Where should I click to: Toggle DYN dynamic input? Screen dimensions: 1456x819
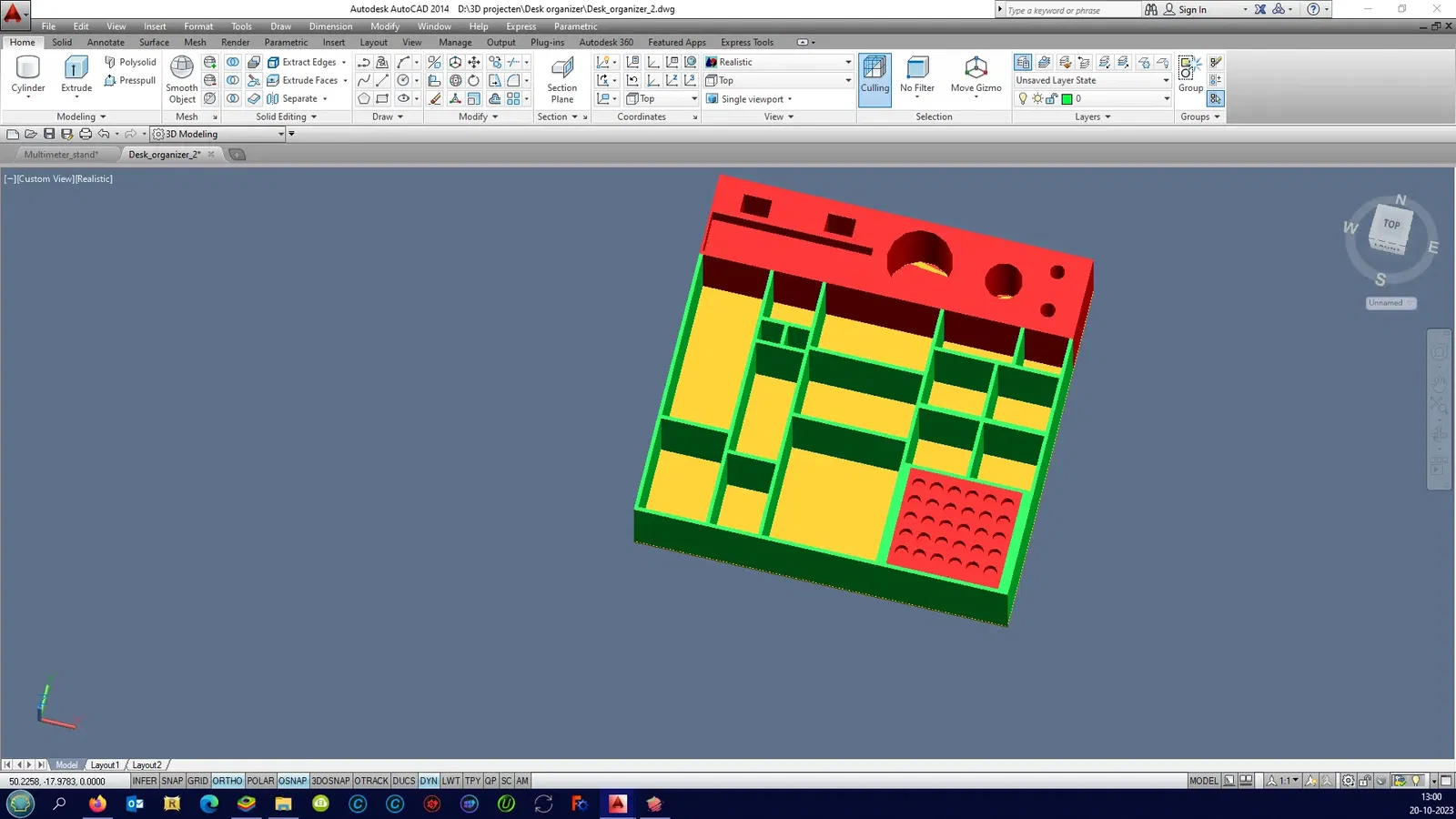tap(429, 781)
